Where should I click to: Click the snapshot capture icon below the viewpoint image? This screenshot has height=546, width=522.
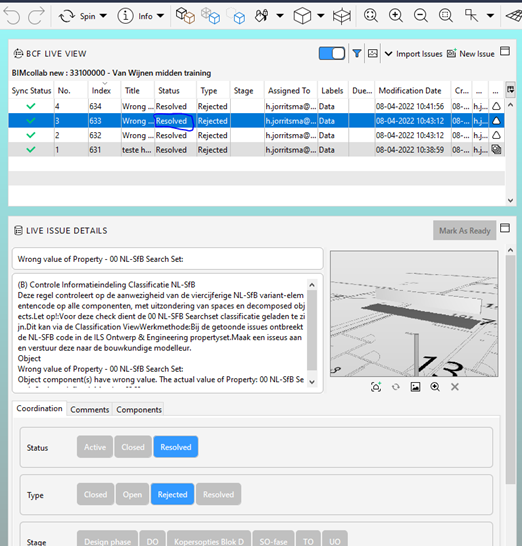tap(376, 387)
